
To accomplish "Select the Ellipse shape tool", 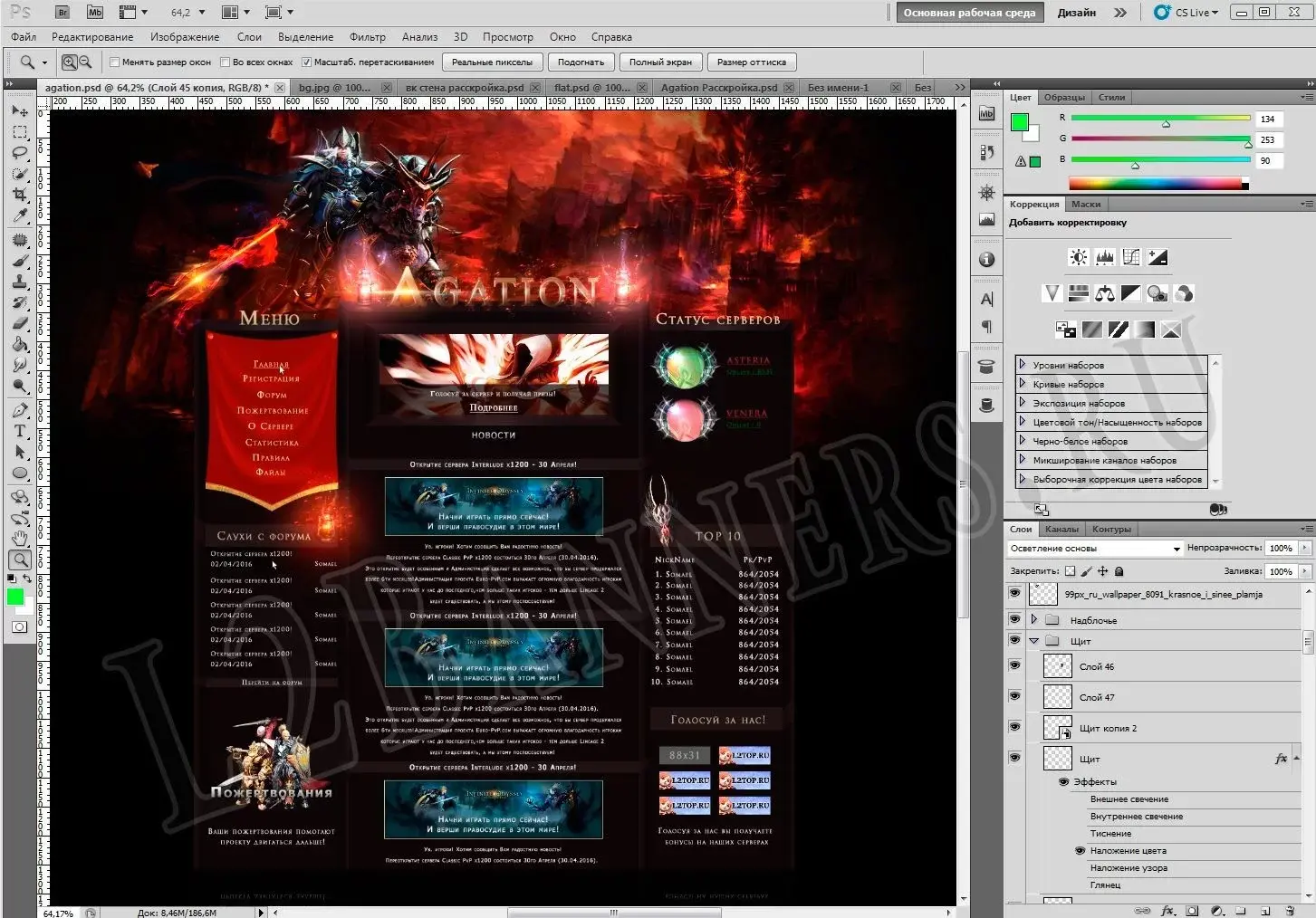I will pos(20,473).
